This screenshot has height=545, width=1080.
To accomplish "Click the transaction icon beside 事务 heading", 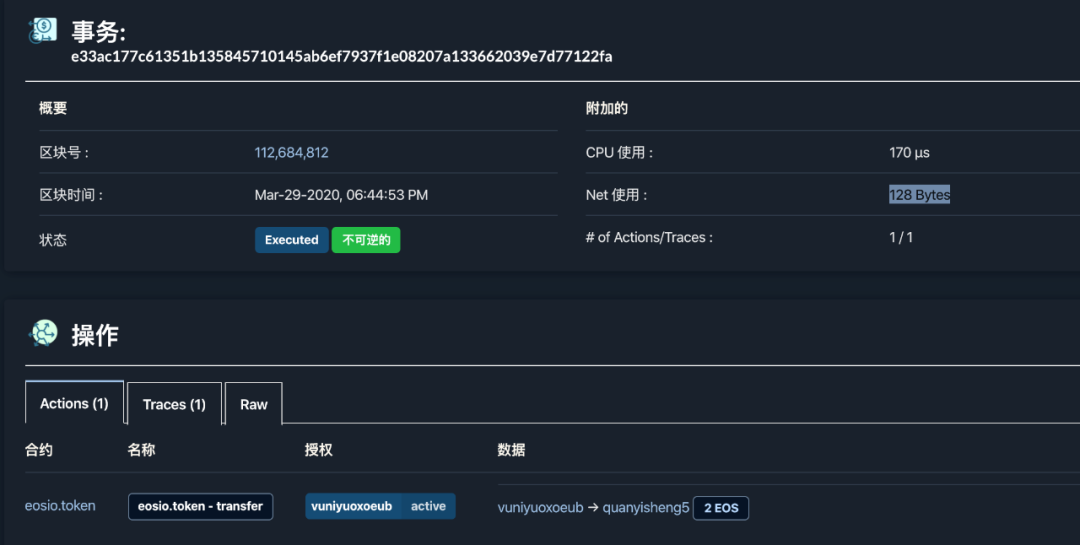I will point(43,30).
